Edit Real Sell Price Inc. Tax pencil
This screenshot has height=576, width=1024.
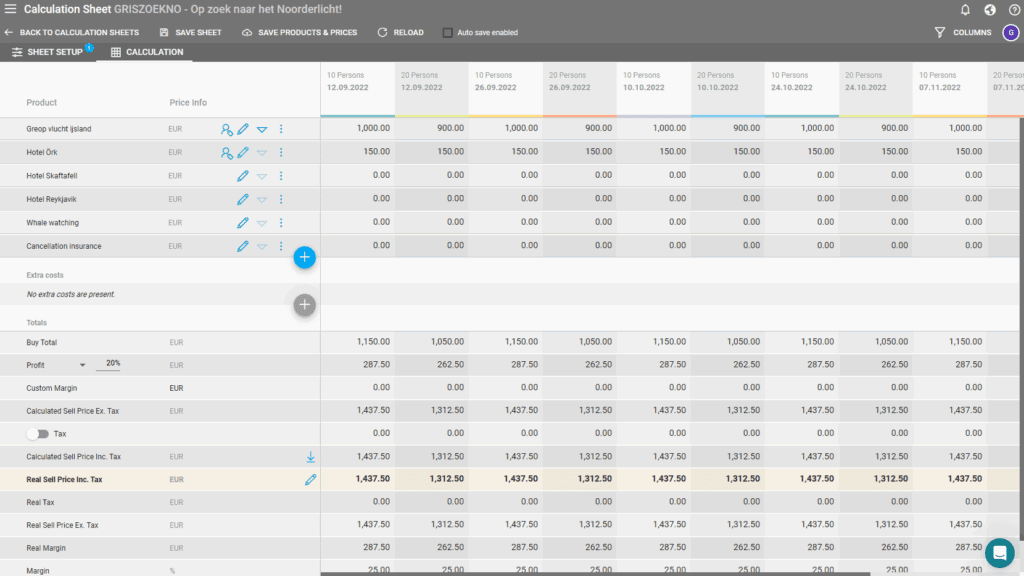tap(310, 480)
